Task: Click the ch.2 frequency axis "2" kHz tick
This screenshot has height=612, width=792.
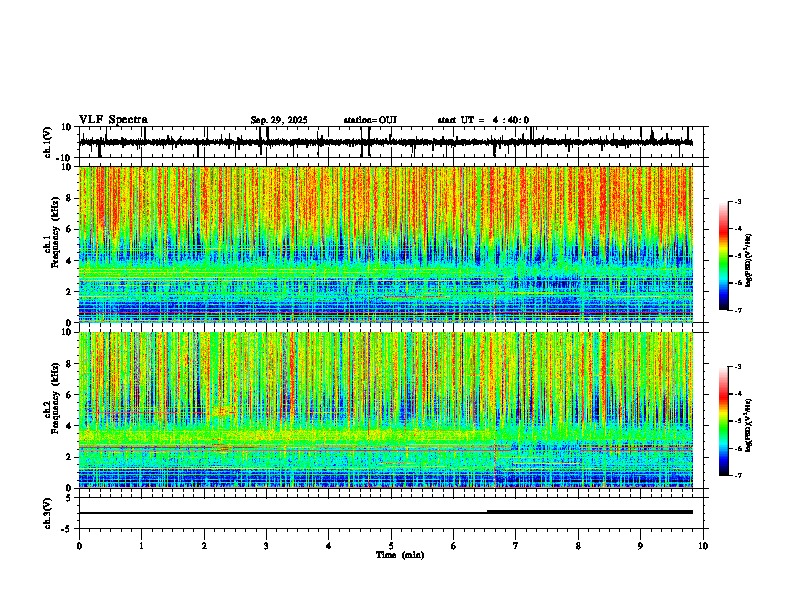Action: click(x=69, y=457)
